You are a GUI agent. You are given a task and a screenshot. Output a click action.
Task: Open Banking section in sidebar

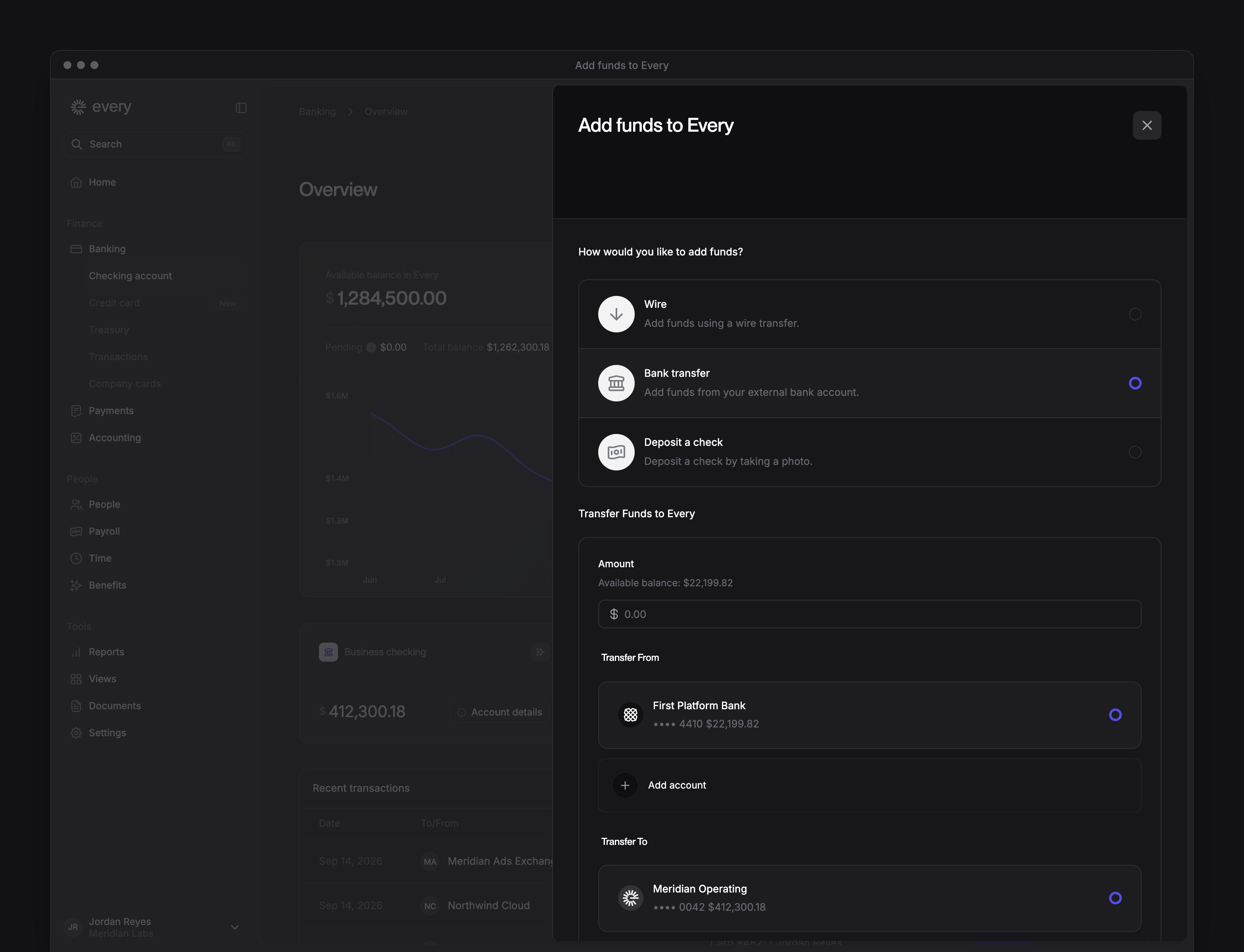tap(155, 249)
